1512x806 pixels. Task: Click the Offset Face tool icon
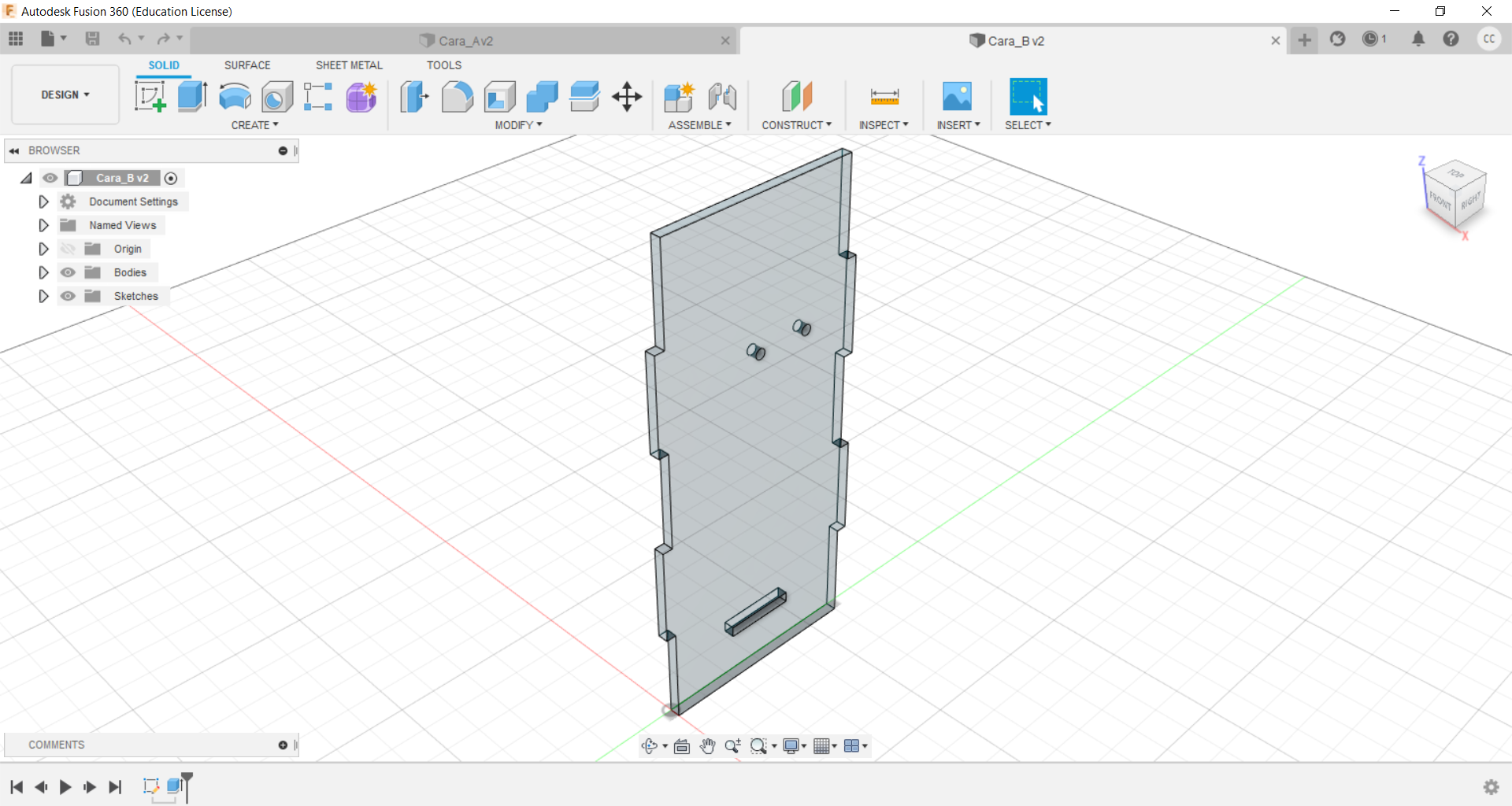(x=584, y=97)
